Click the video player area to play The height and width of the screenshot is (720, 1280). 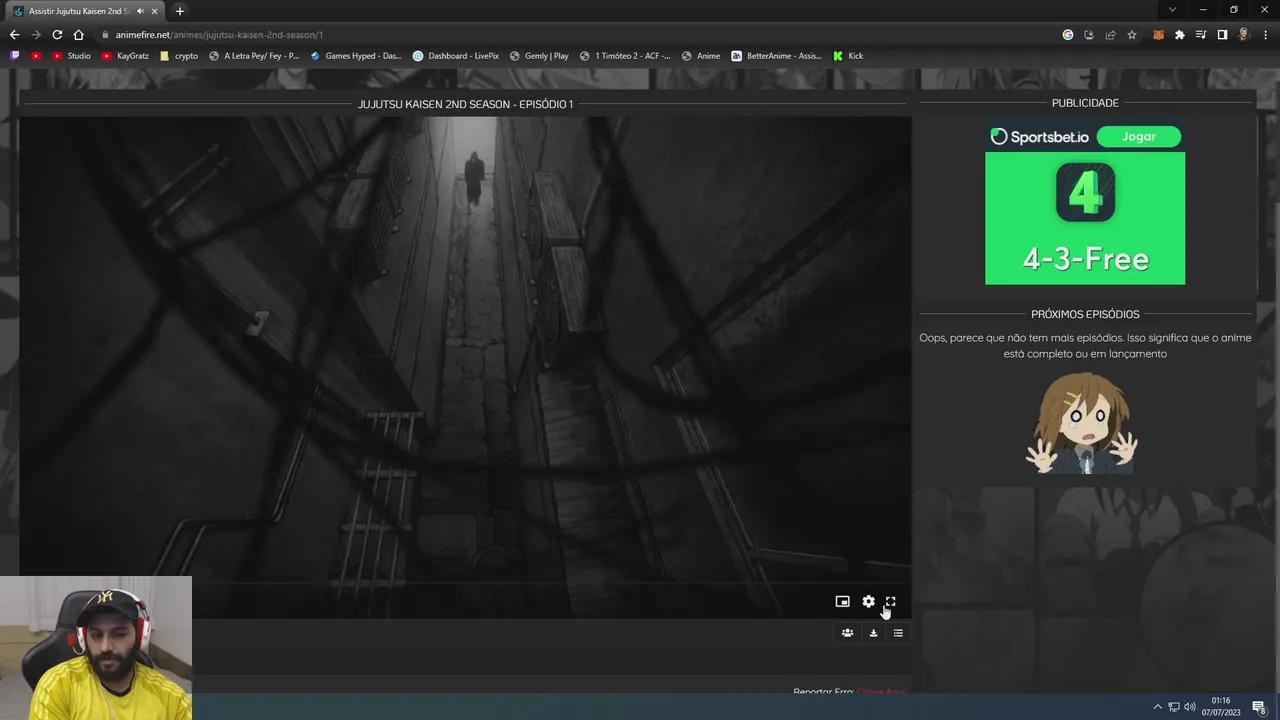[465, 366]
